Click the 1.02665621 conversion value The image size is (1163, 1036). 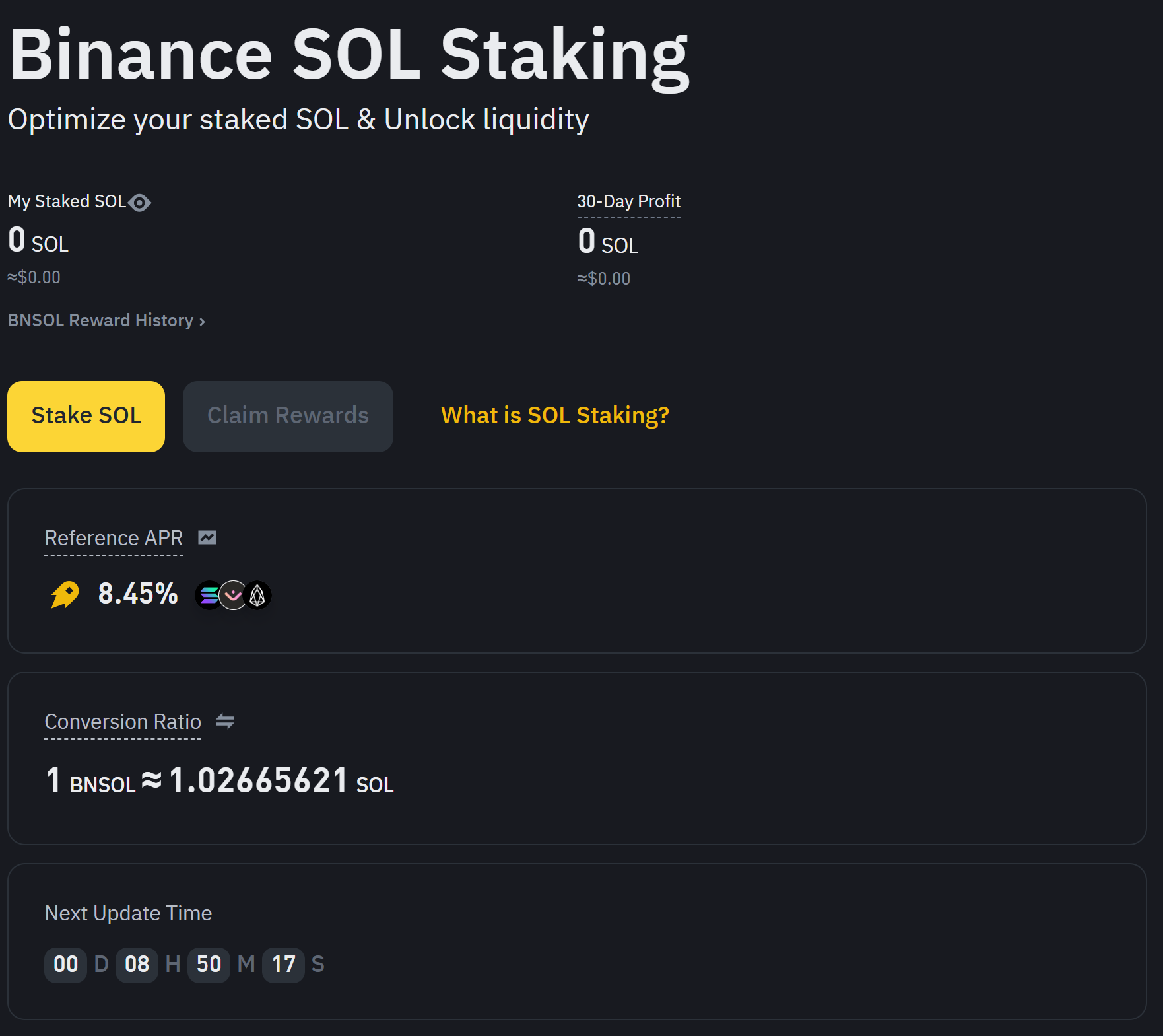pyautogui.click(x=259, y=780)
